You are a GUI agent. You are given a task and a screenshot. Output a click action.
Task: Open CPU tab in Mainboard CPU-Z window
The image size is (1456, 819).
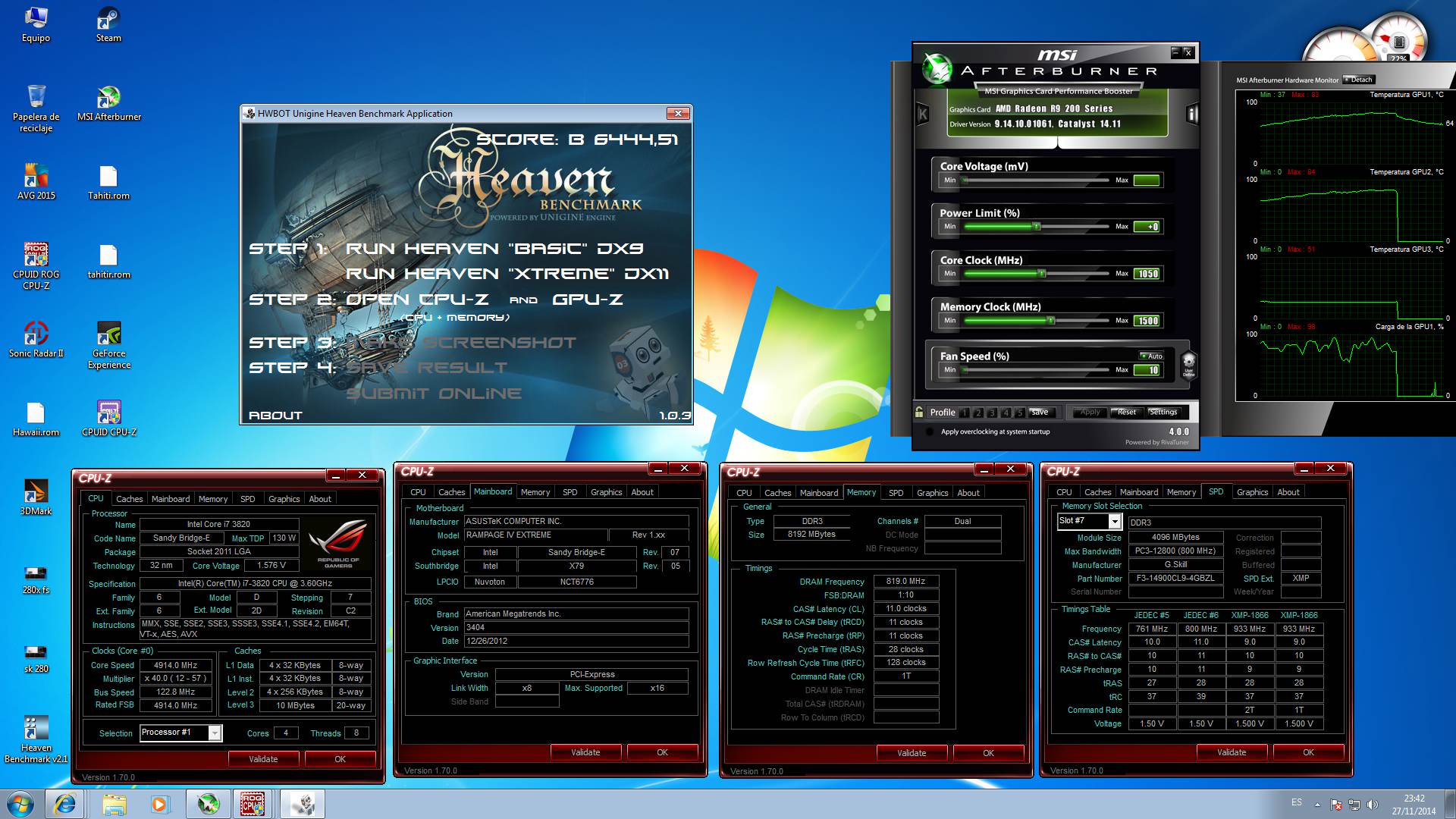point(418,492)
